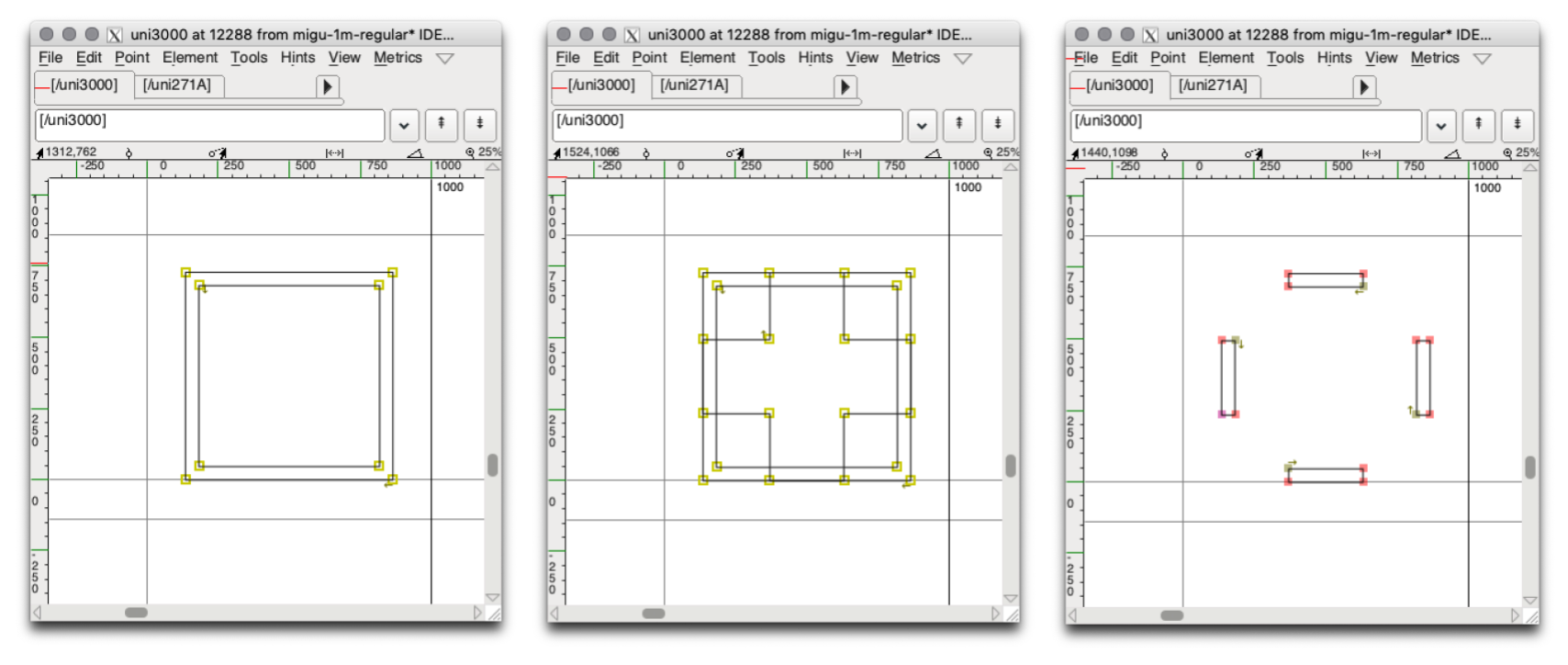
Task: Open the Point menu in the left window
Action: click(x=132, y=58)
